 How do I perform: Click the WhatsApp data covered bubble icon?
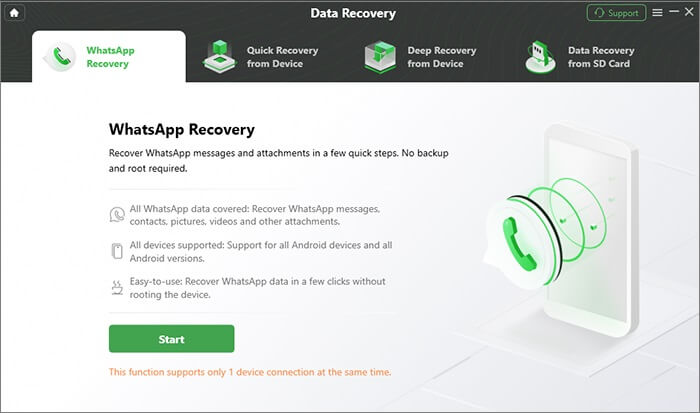pyautogui.click(x=117, y=215)
